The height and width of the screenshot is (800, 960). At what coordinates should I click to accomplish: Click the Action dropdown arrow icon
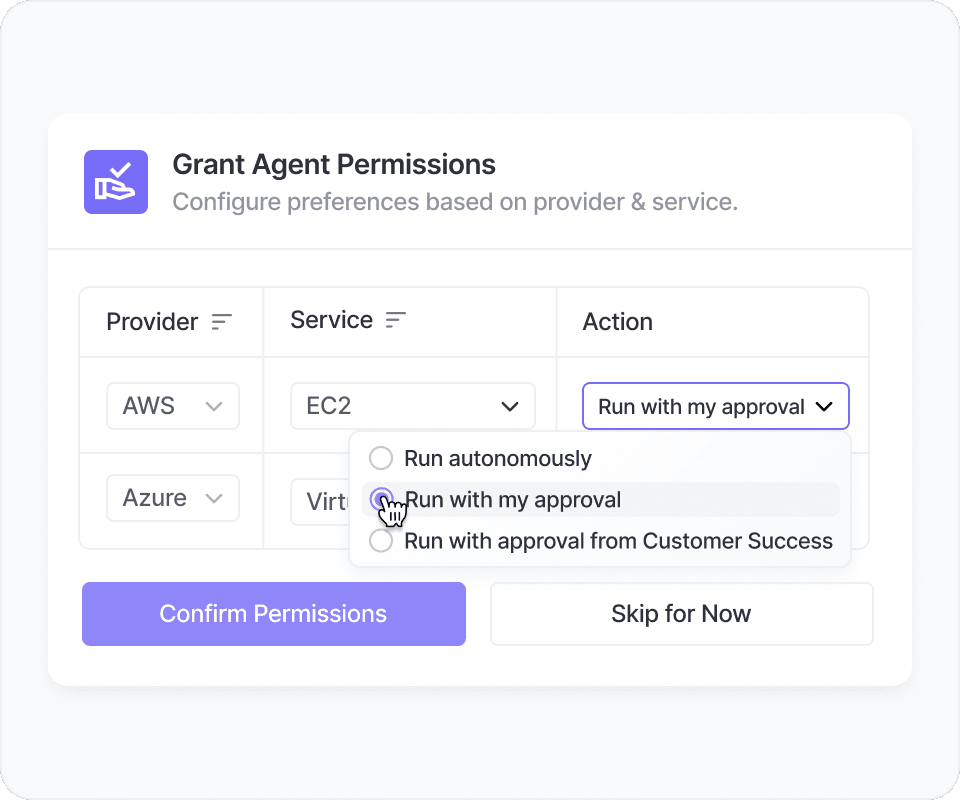tap(824, 407)
